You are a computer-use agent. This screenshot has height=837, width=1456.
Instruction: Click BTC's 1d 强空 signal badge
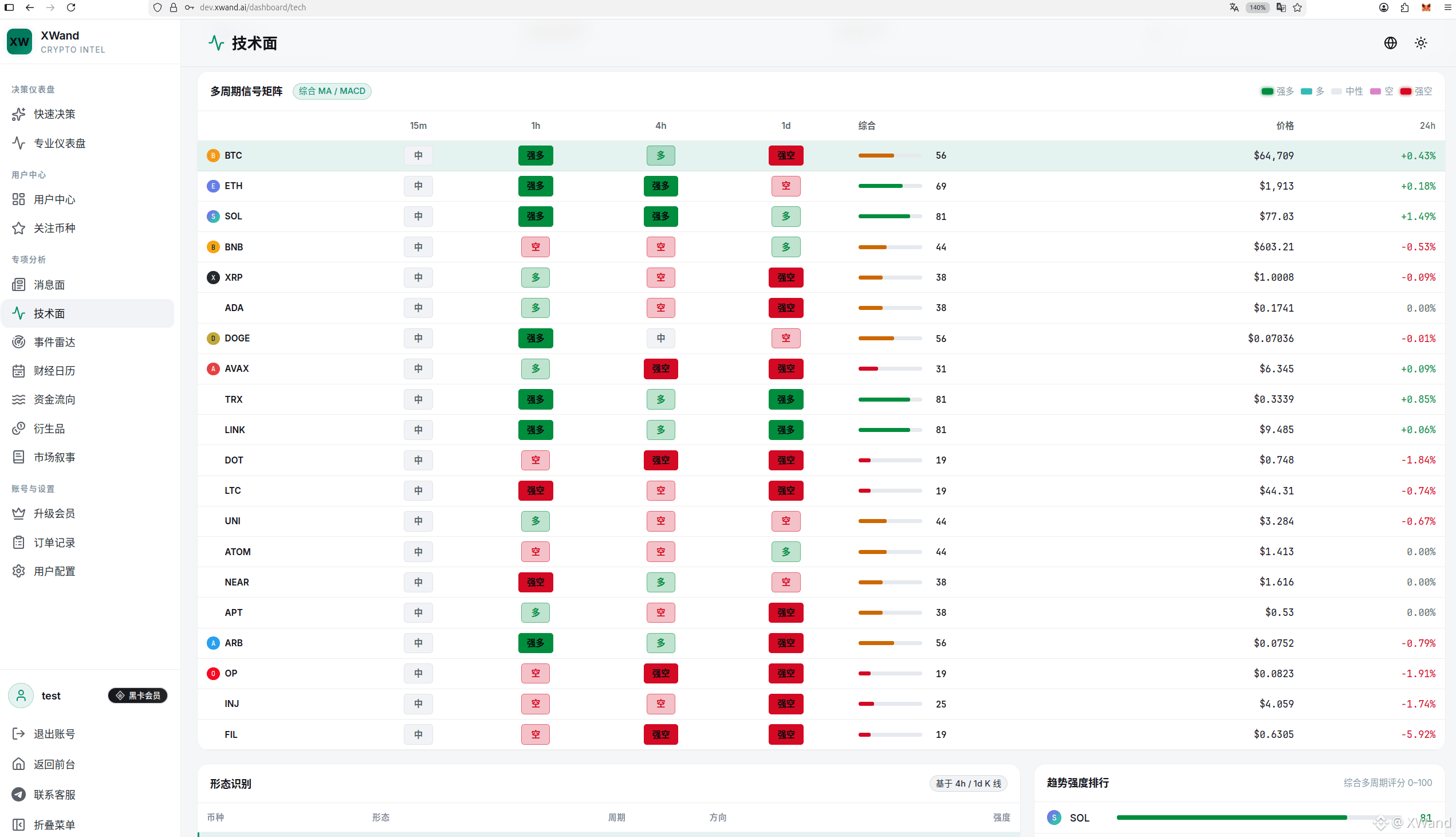(x=786, y=155)
